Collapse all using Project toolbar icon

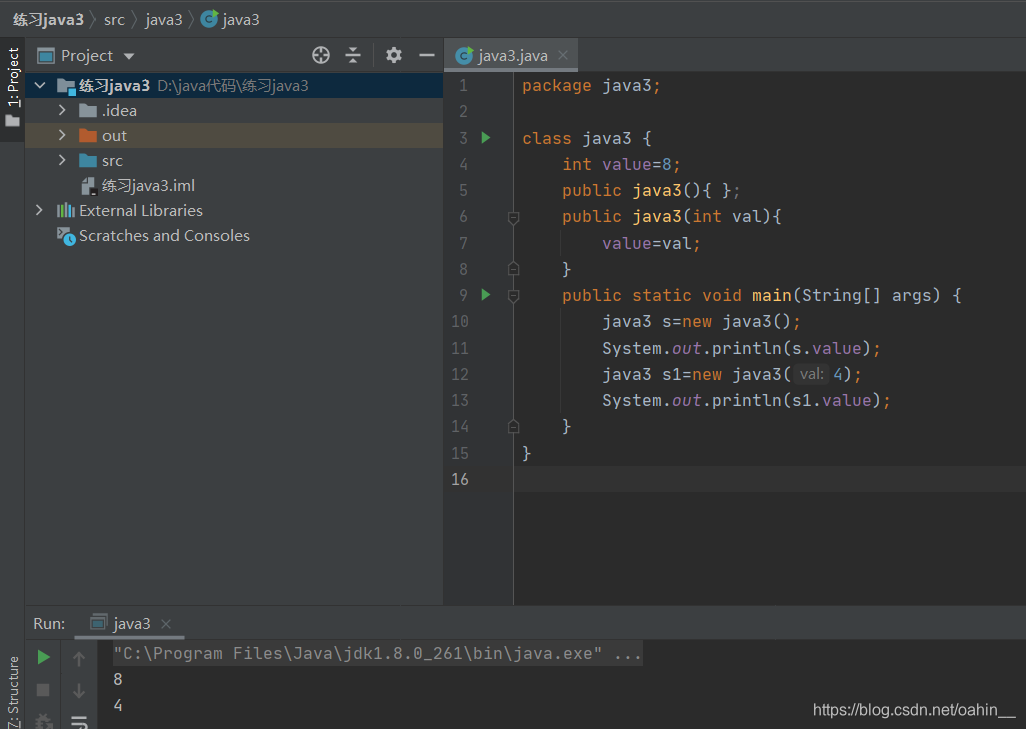[x=353, y=56]
